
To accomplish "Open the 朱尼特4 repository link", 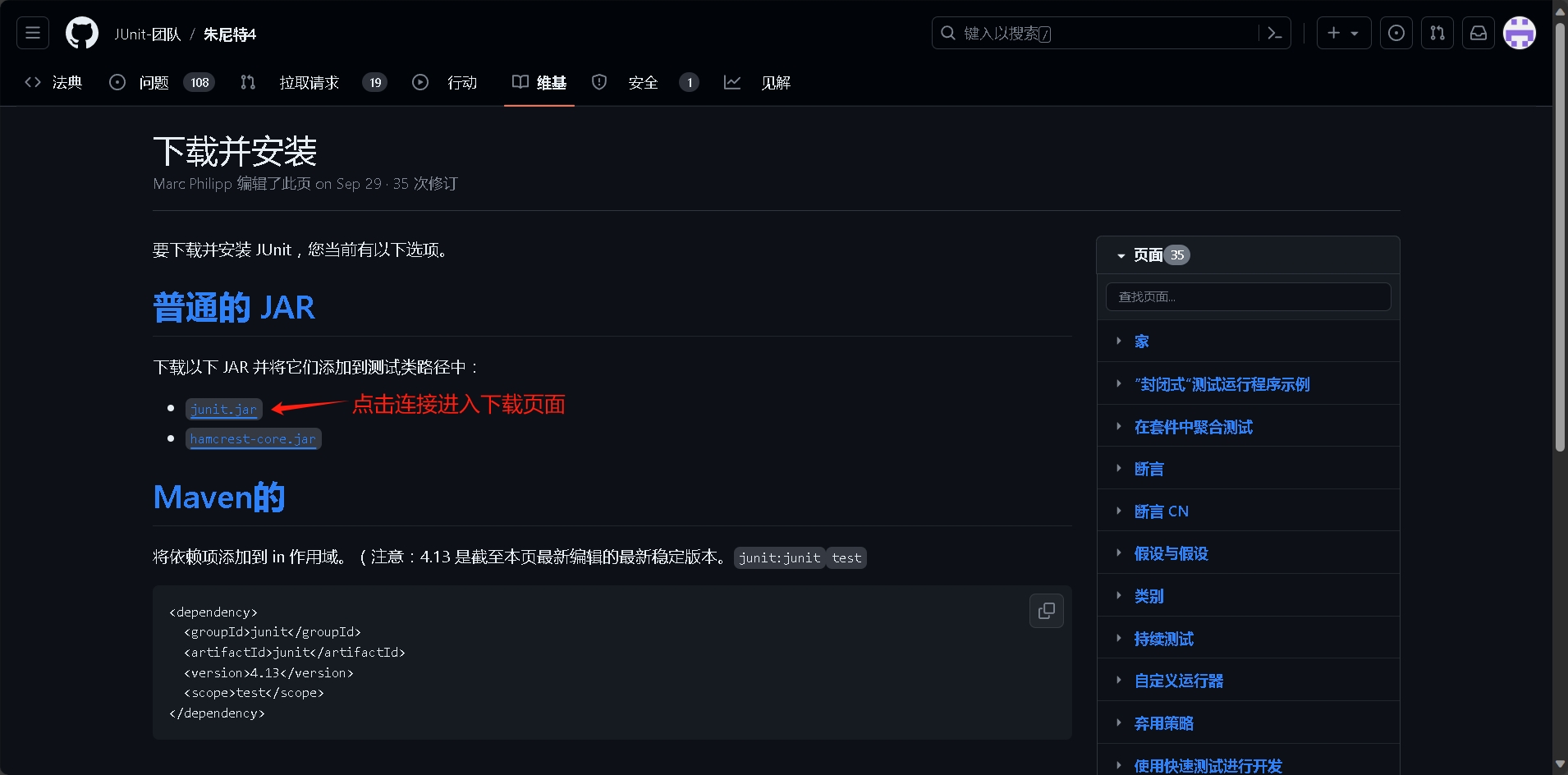I will coord(230,34).
